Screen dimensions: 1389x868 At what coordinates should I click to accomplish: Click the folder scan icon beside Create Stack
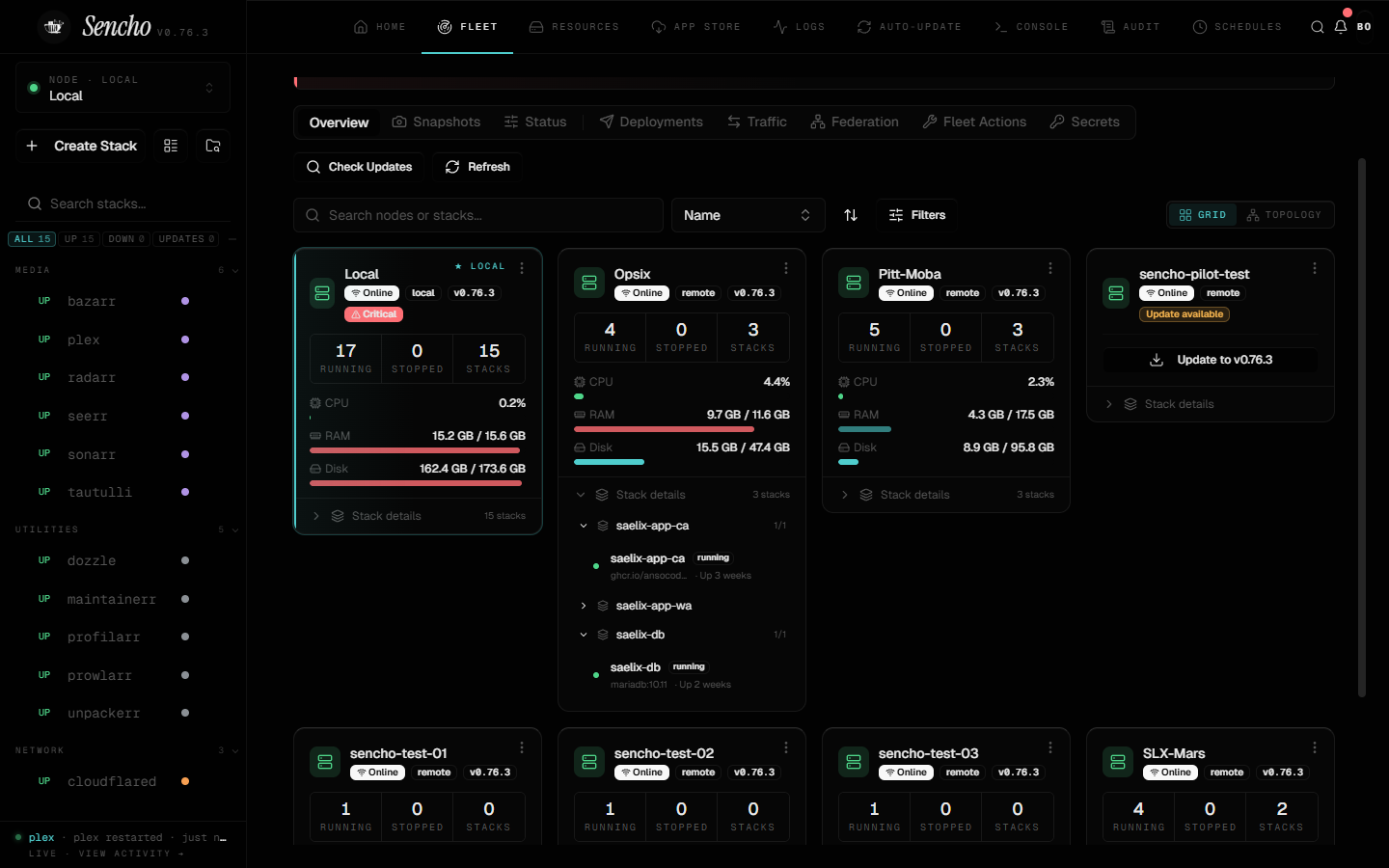[213, 146]
